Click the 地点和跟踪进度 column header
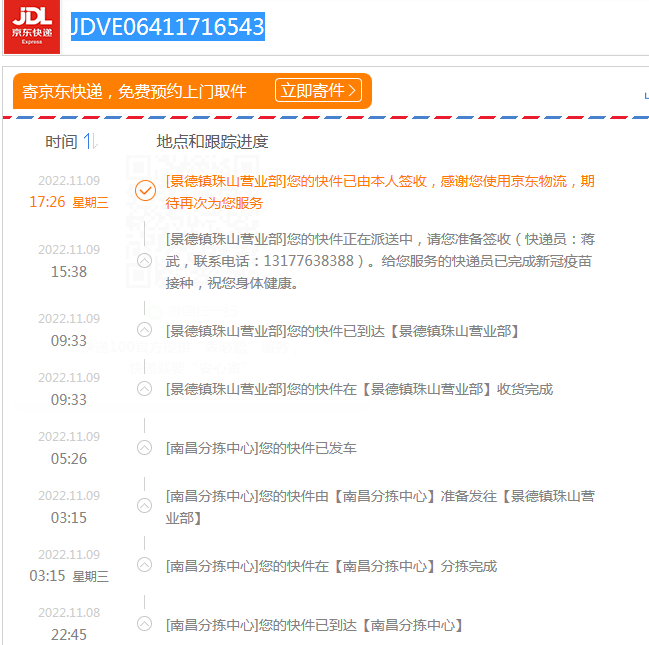 pos(212,142)
